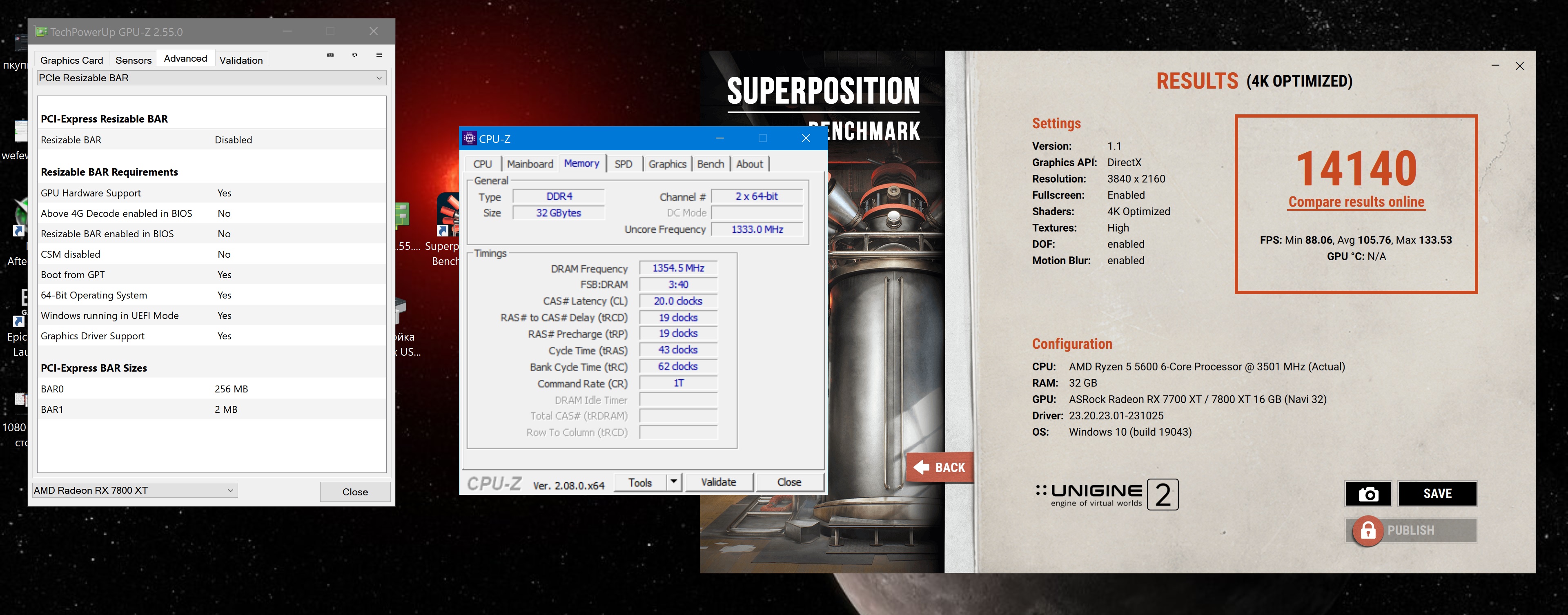Expand the CPU-Z Tools dropdown arrow
The height and width of the screenshot is (615, 1568).
tap(673, 481)
